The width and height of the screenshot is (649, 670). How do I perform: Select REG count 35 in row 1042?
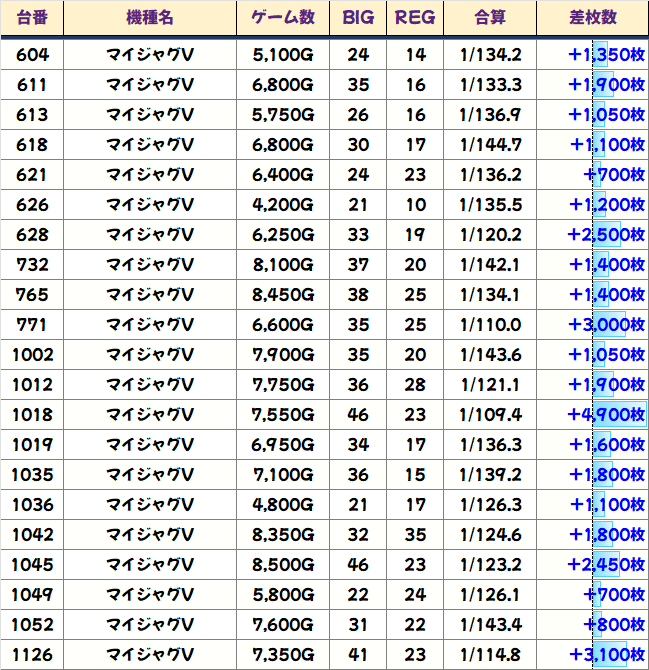click(x=415, y=535)
